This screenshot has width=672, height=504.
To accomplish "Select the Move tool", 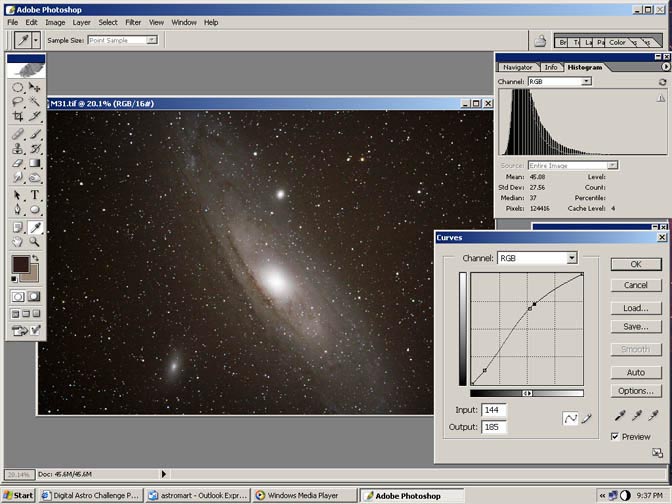I will pos(35,88).
